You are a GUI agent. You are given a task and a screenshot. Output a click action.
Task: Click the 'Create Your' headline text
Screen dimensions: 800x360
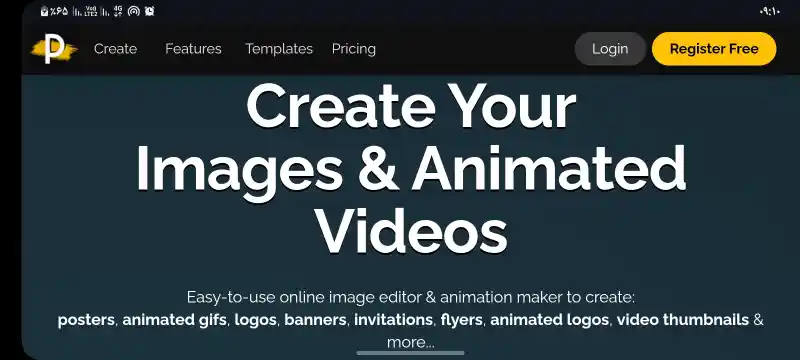coord(411,106)
